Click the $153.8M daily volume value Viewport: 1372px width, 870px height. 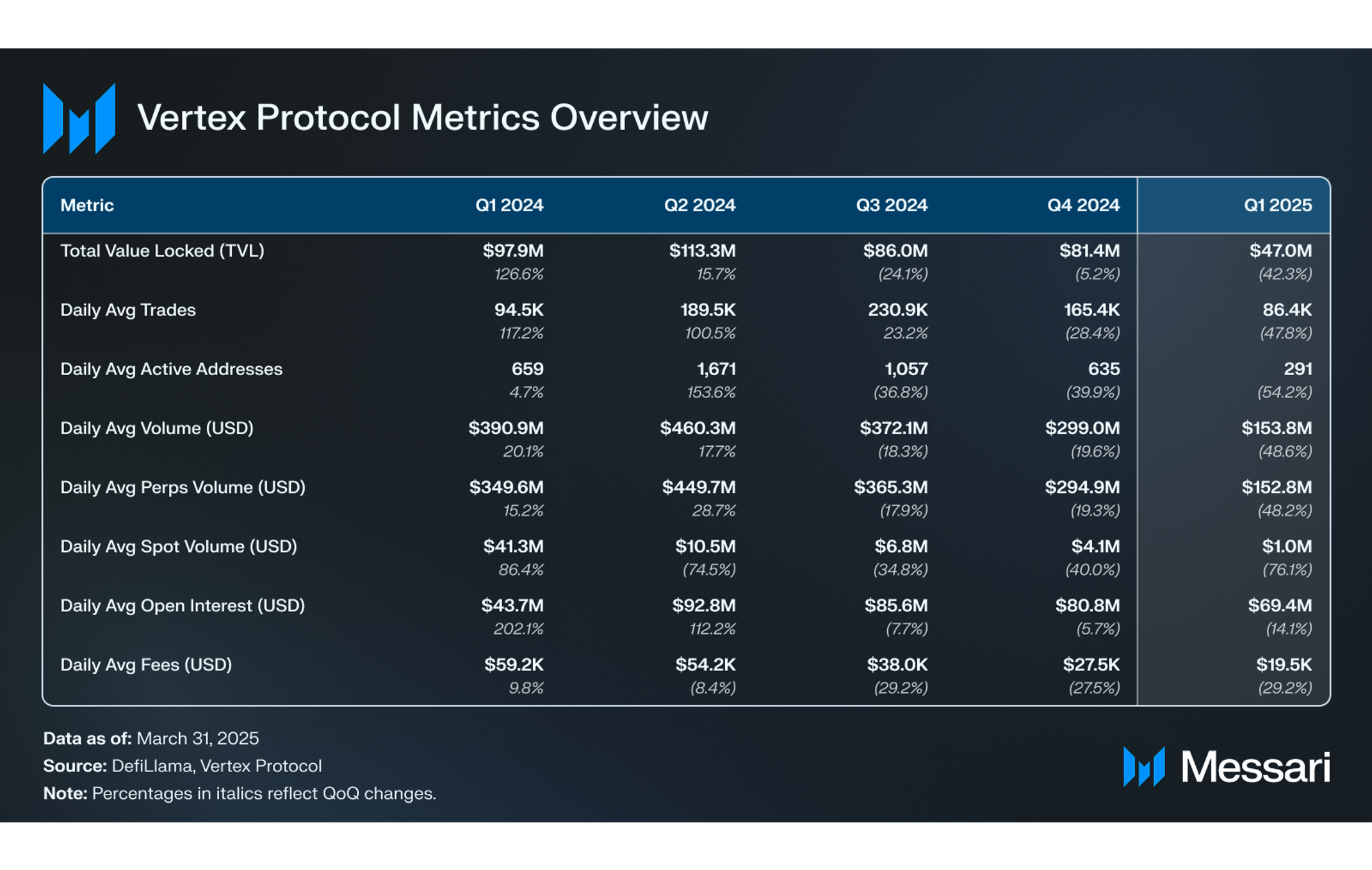click(x=1277, y=428)
